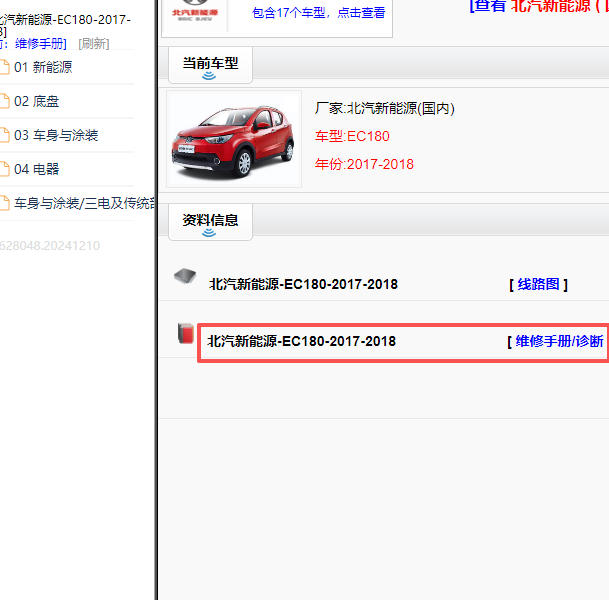Click the 刷新 refresh link

[94, 44]
